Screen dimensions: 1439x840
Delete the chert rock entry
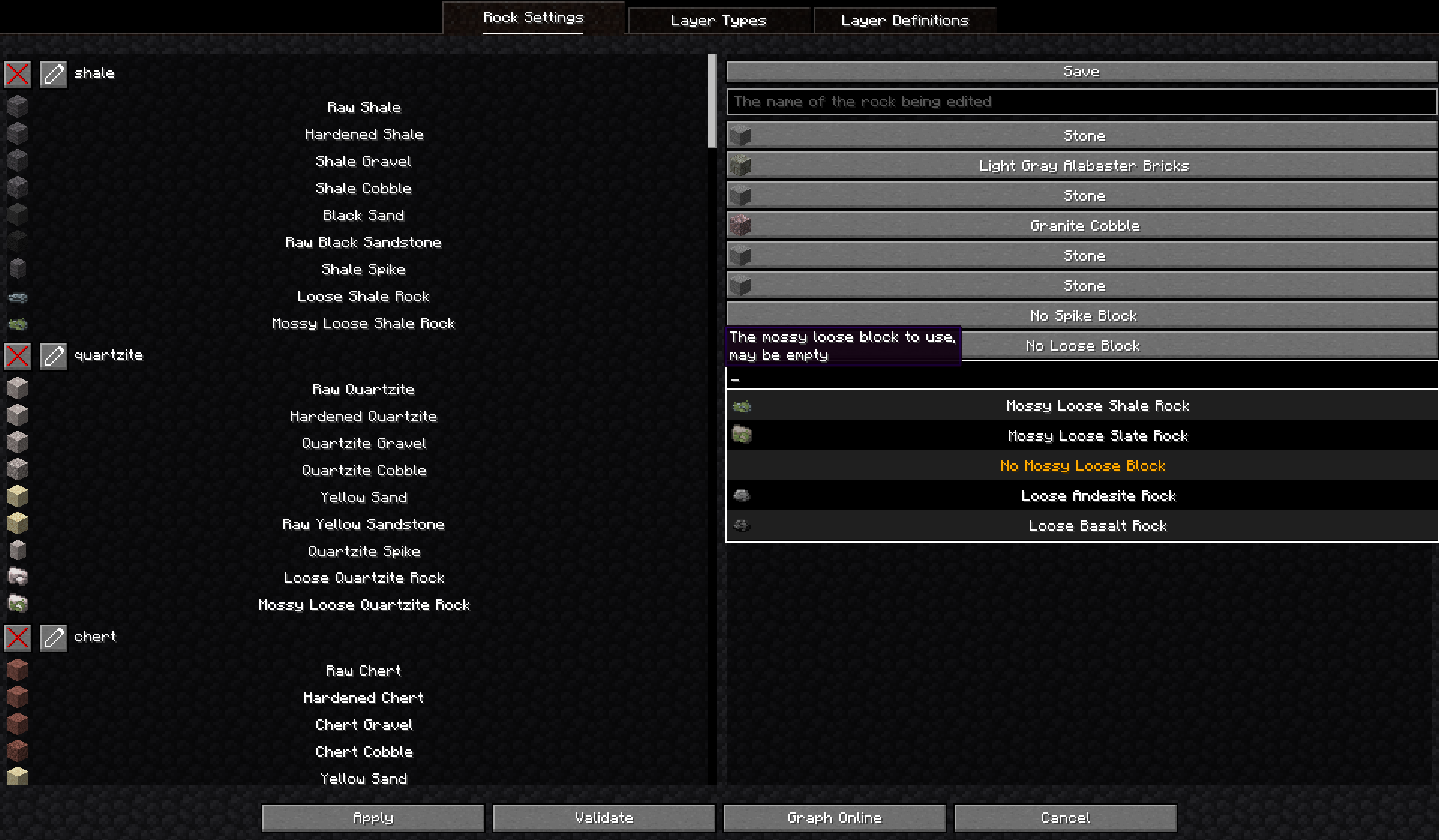18,638
